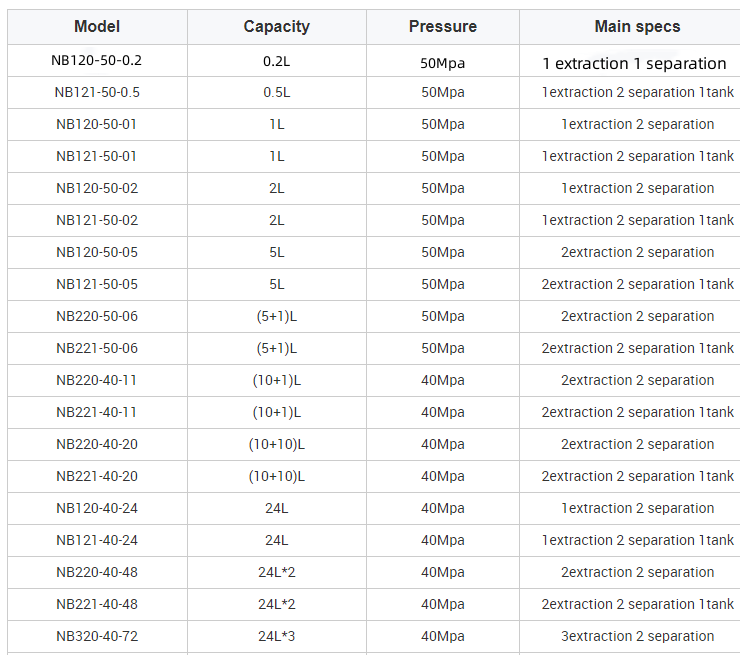Click the Pressure column header
740x655 pixels.
click(x=442, y=27)
